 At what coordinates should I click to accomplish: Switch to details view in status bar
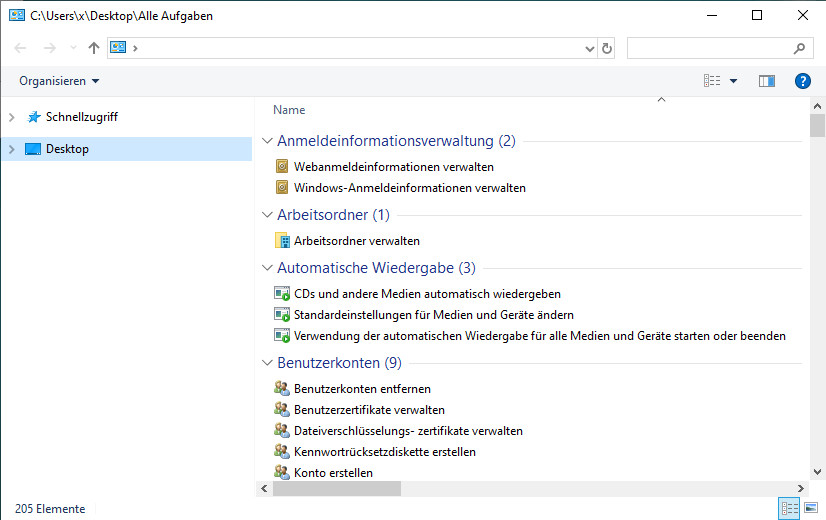click(x=790, y=508)
